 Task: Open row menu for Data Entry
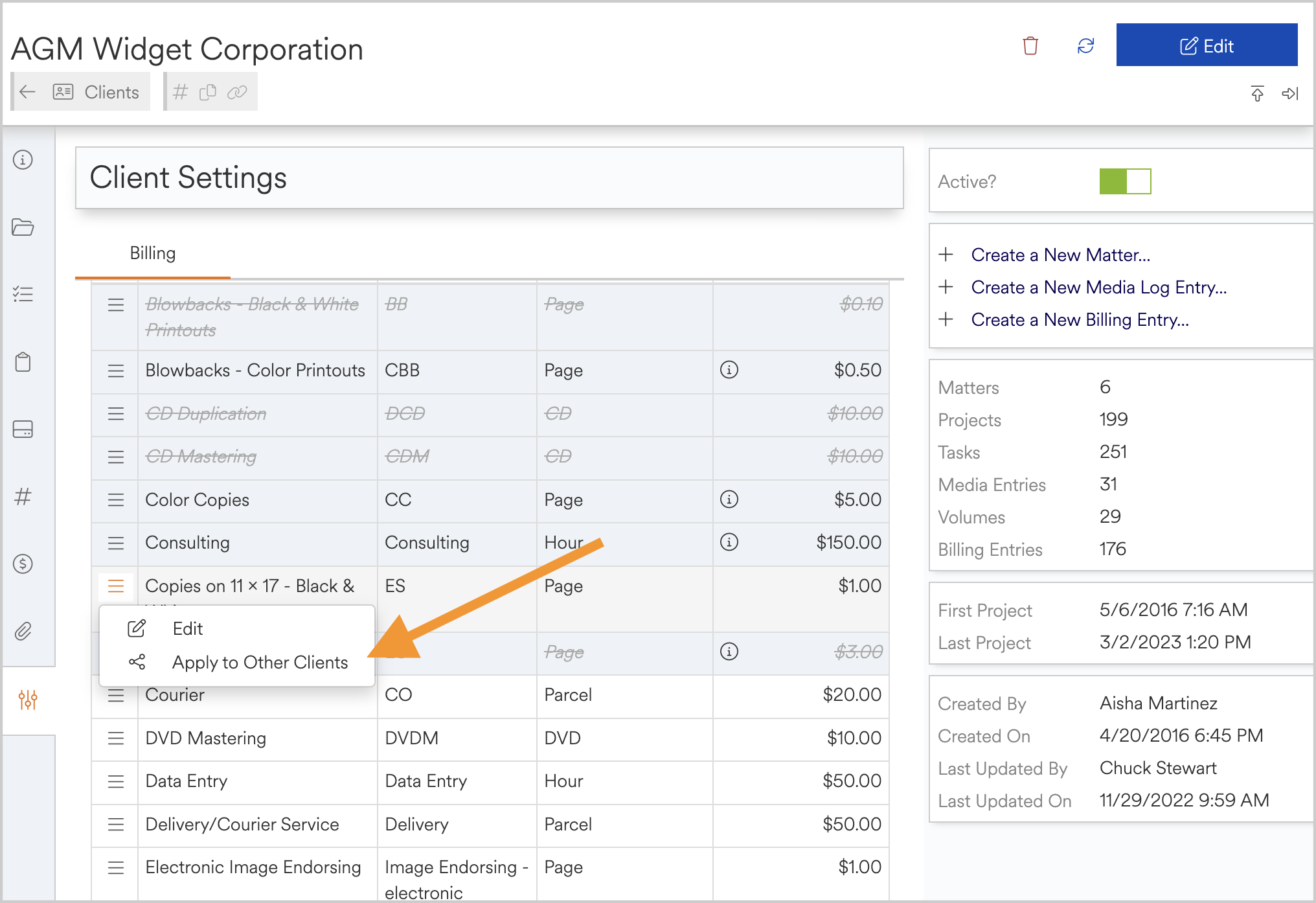point(116,781)
